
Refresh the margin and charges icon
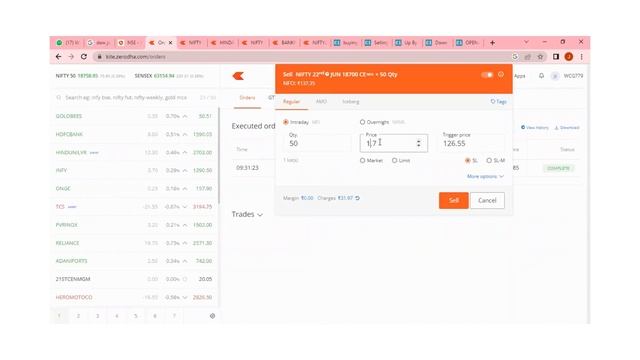[358, 198]
